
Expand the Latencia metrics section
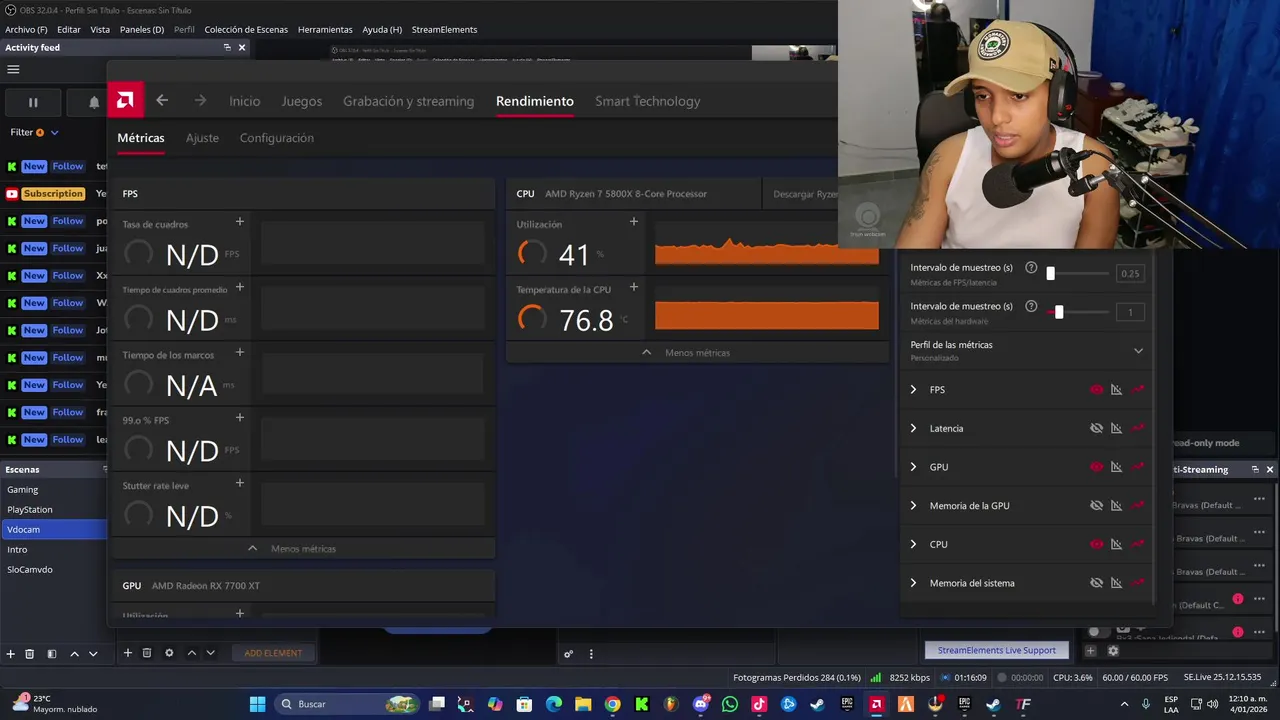(x=913, y=428)
